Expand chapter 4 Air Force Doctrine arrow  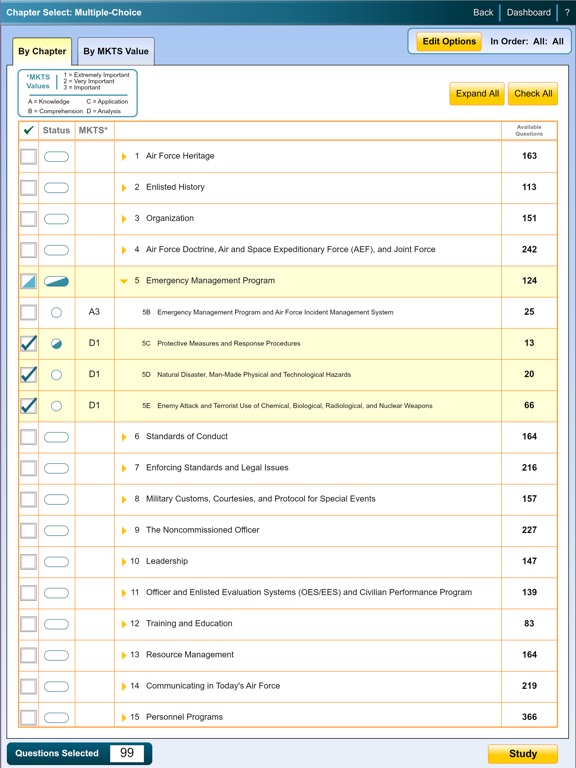124,250
